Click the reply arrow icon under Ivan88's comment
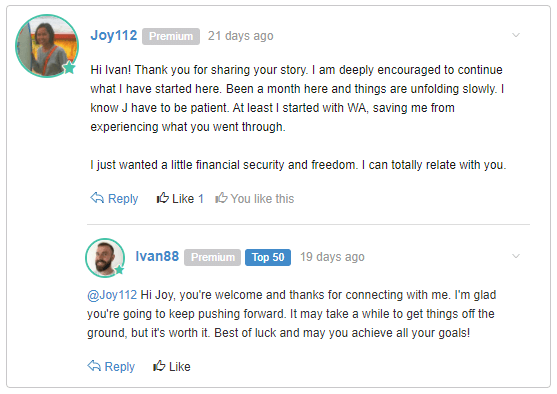This screenshot has width=557, height=394. (94, 366)
